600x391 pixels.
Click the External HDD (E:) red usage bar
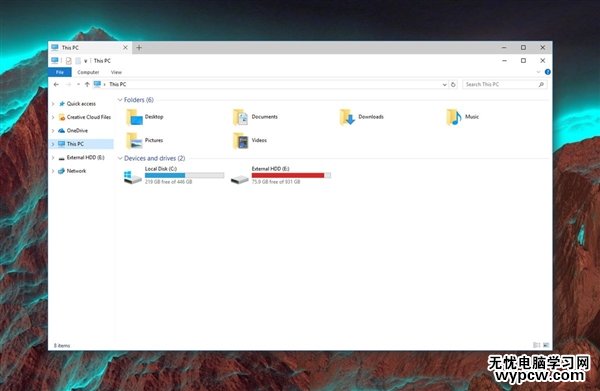tap(291, 175)
